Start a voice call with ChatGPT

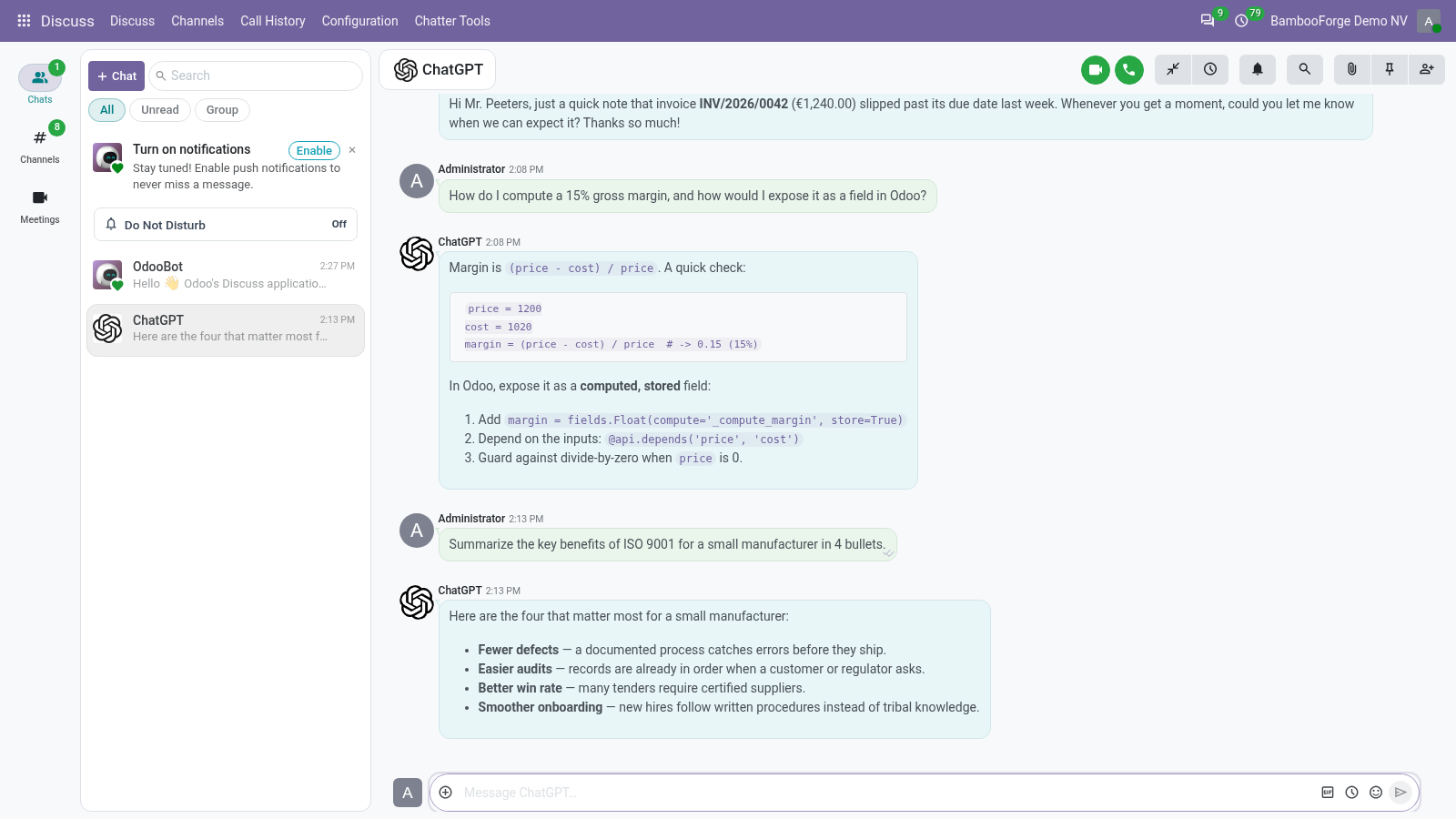pos(1129,69)
